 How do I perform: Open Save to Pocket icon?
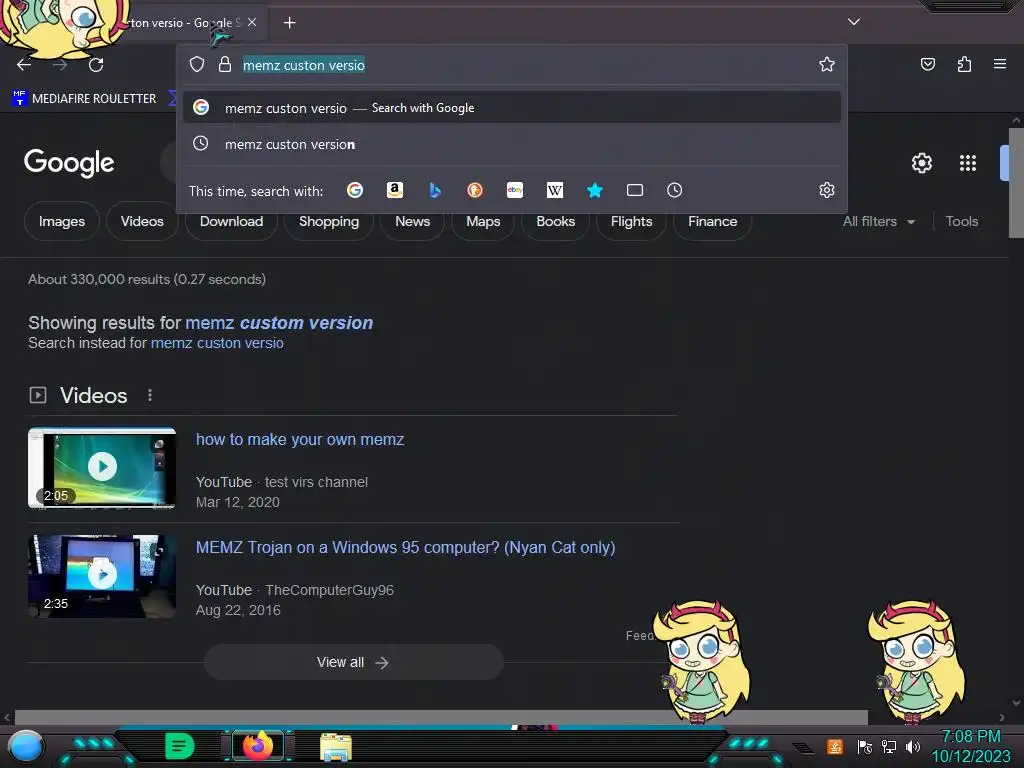(927, 64)
